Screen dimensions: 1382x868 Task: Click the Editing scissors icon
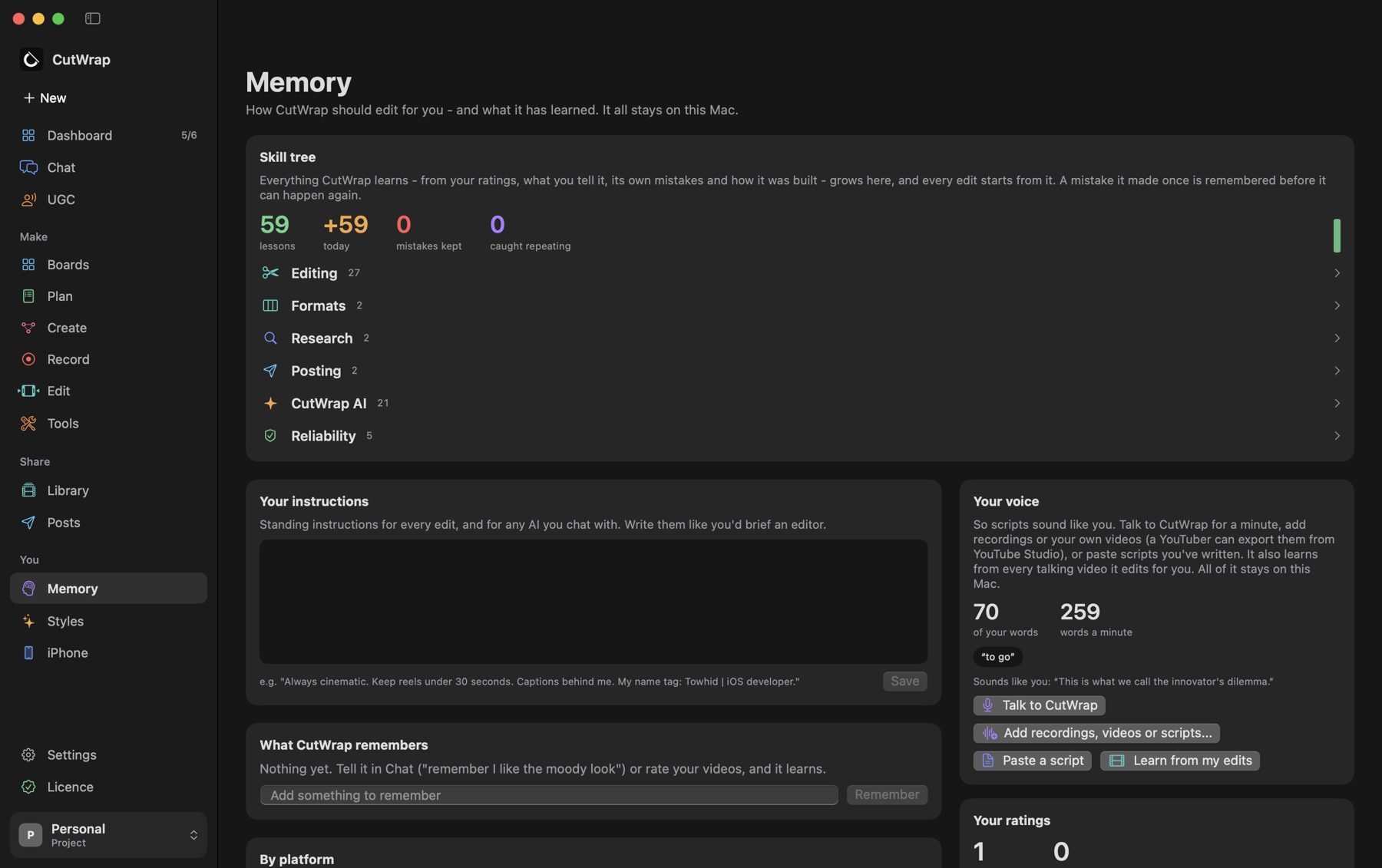(270, 273)
